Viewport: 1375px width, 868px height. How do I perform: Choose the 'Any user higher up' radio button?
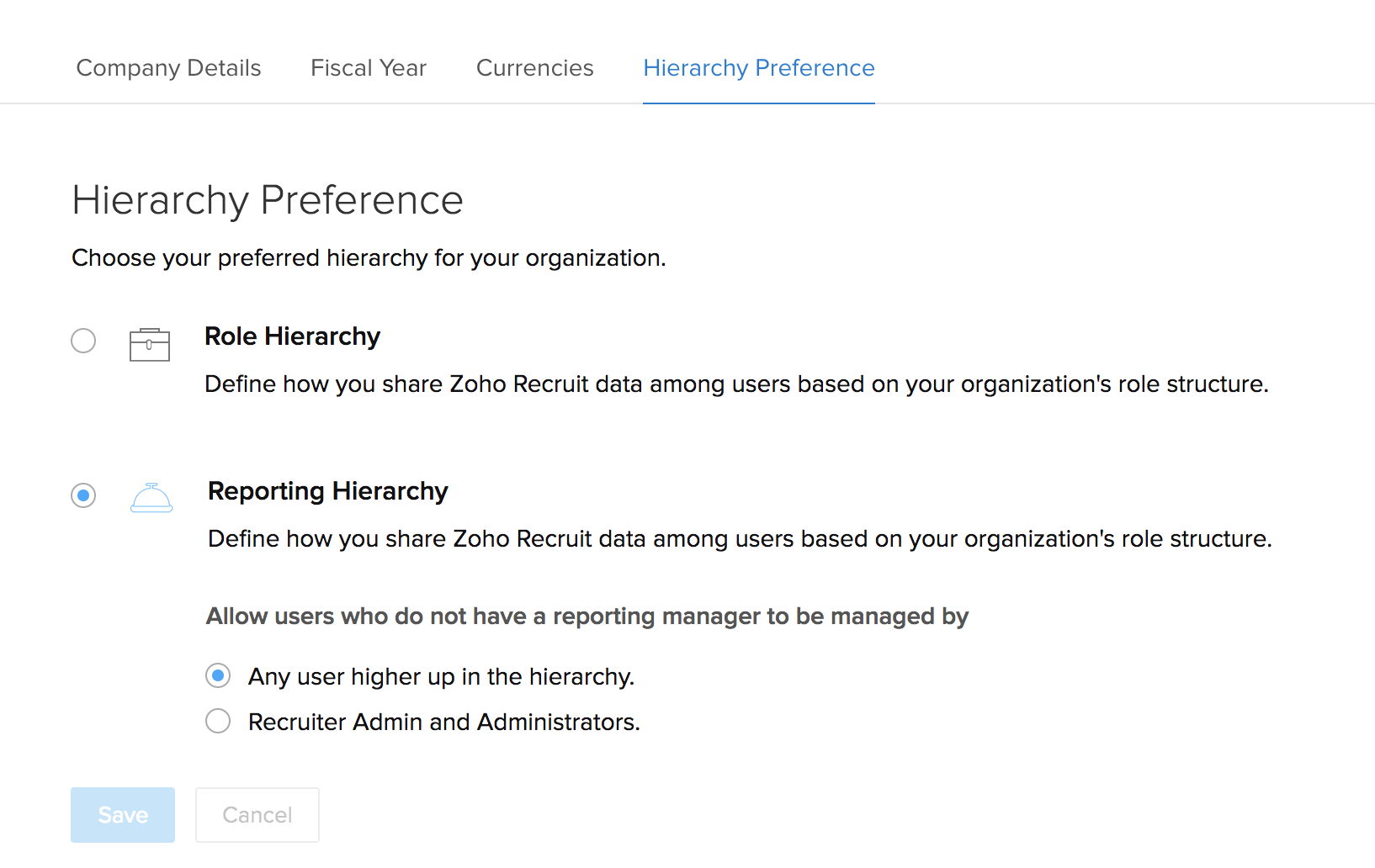pyautogui.click(x=218, y=675)
